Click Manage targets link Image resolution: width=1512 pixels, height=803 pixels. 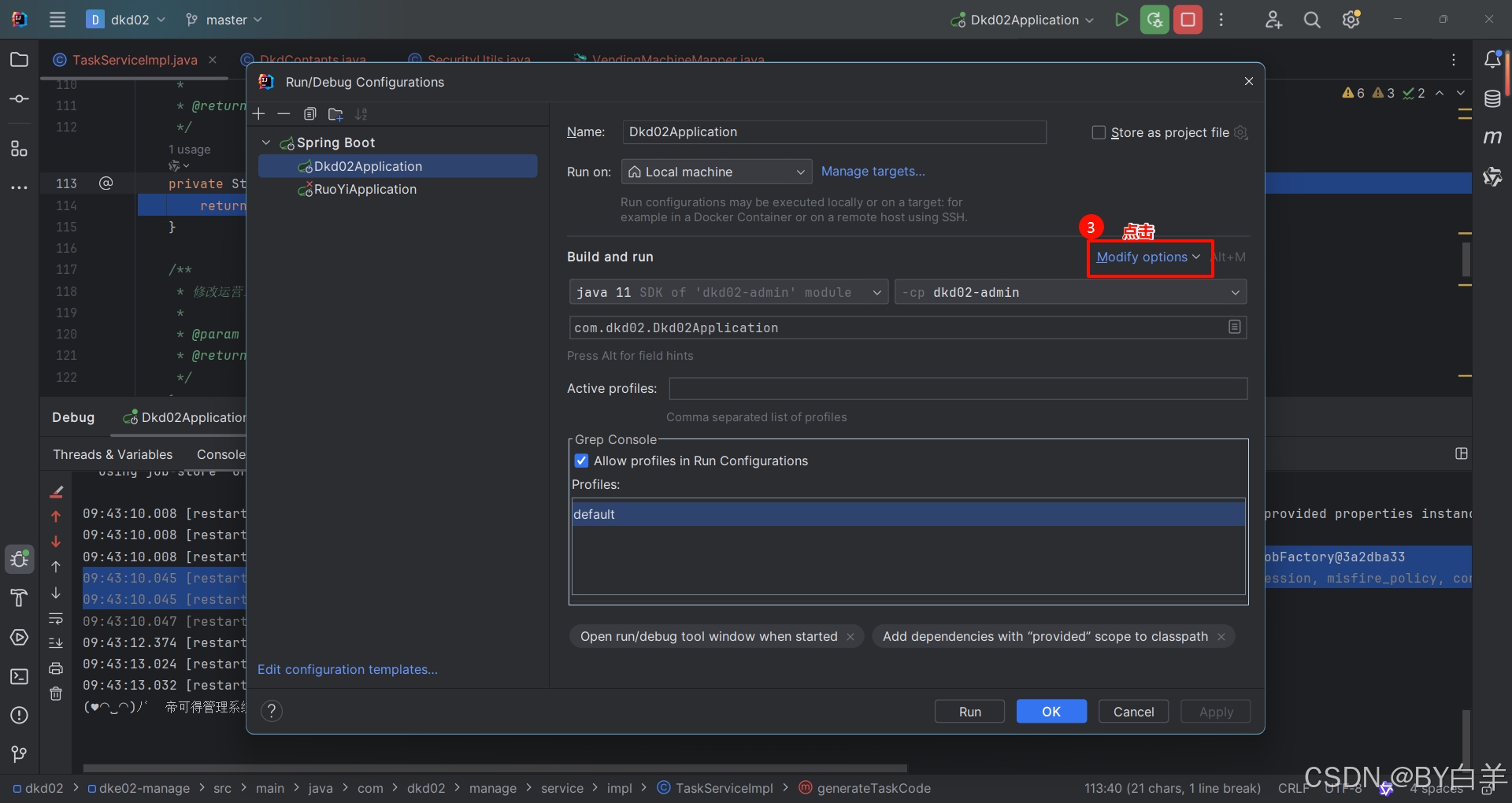coord(873,172)
